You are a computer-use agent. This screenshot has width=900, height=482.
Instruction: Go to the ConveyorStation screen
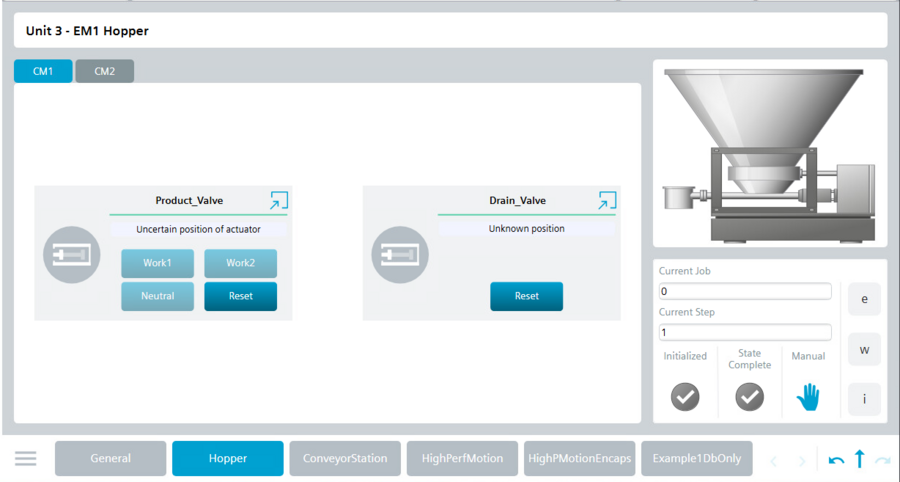point(345,458)
